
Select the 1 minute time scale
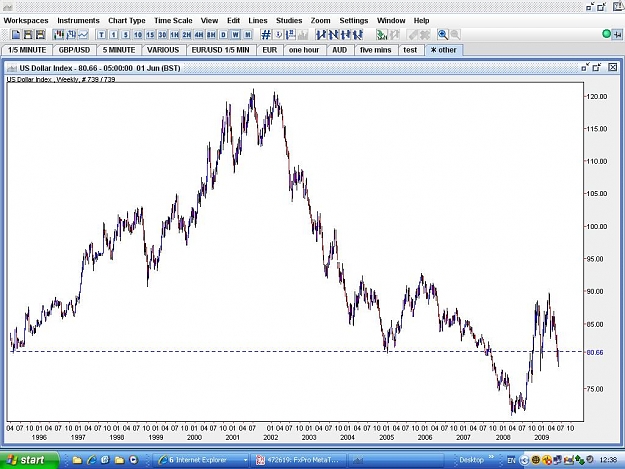114,35
